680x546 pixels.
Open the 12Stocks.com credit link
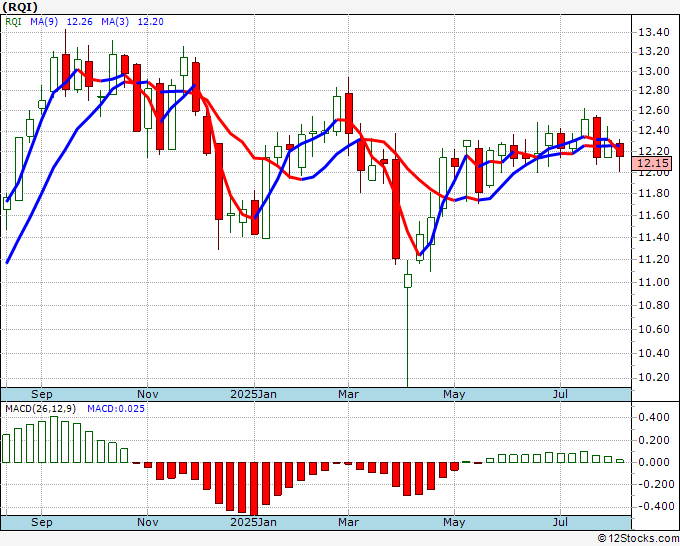(x=638, y=539)
